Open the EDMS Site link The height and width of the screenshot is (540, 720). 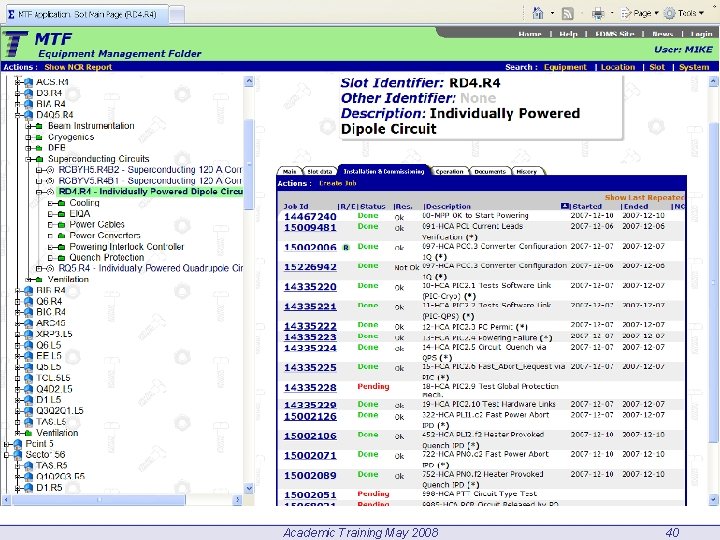pyautogui.click(x=614, y=34)
